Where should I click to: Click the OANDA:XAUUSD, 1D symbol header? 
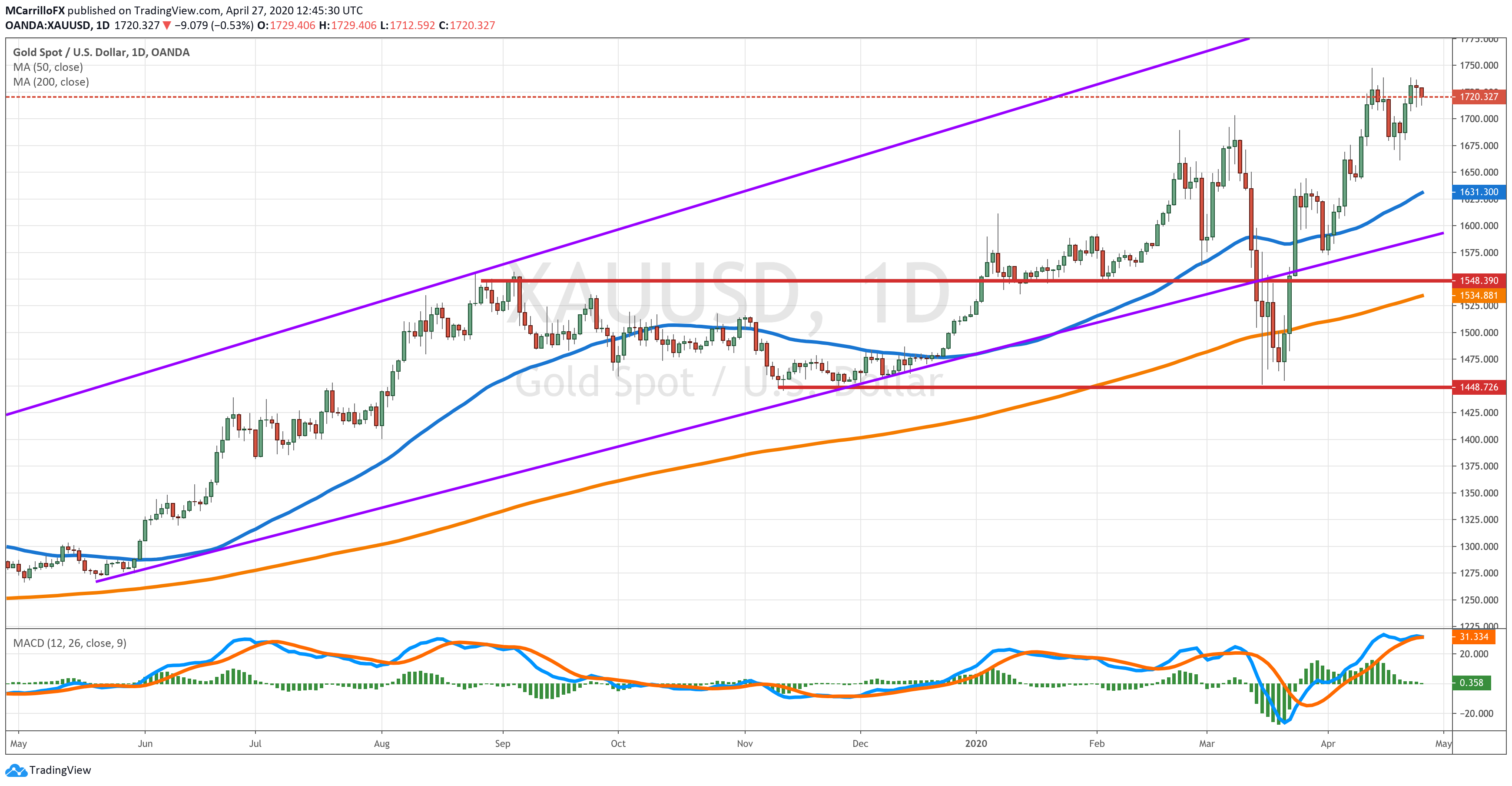pos(57,25)
